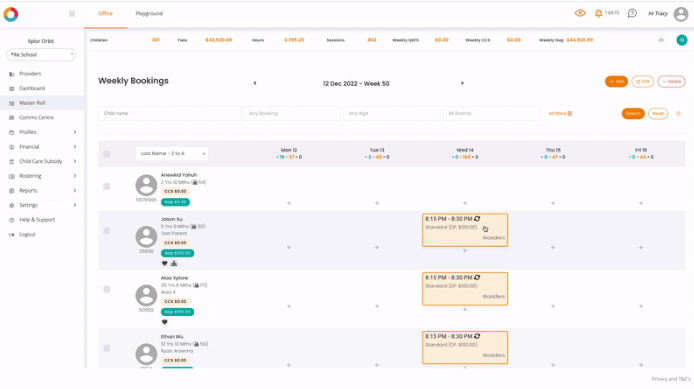Focus the Child name search field
This screenshot has width=694, height=389.
coord(170,113)
